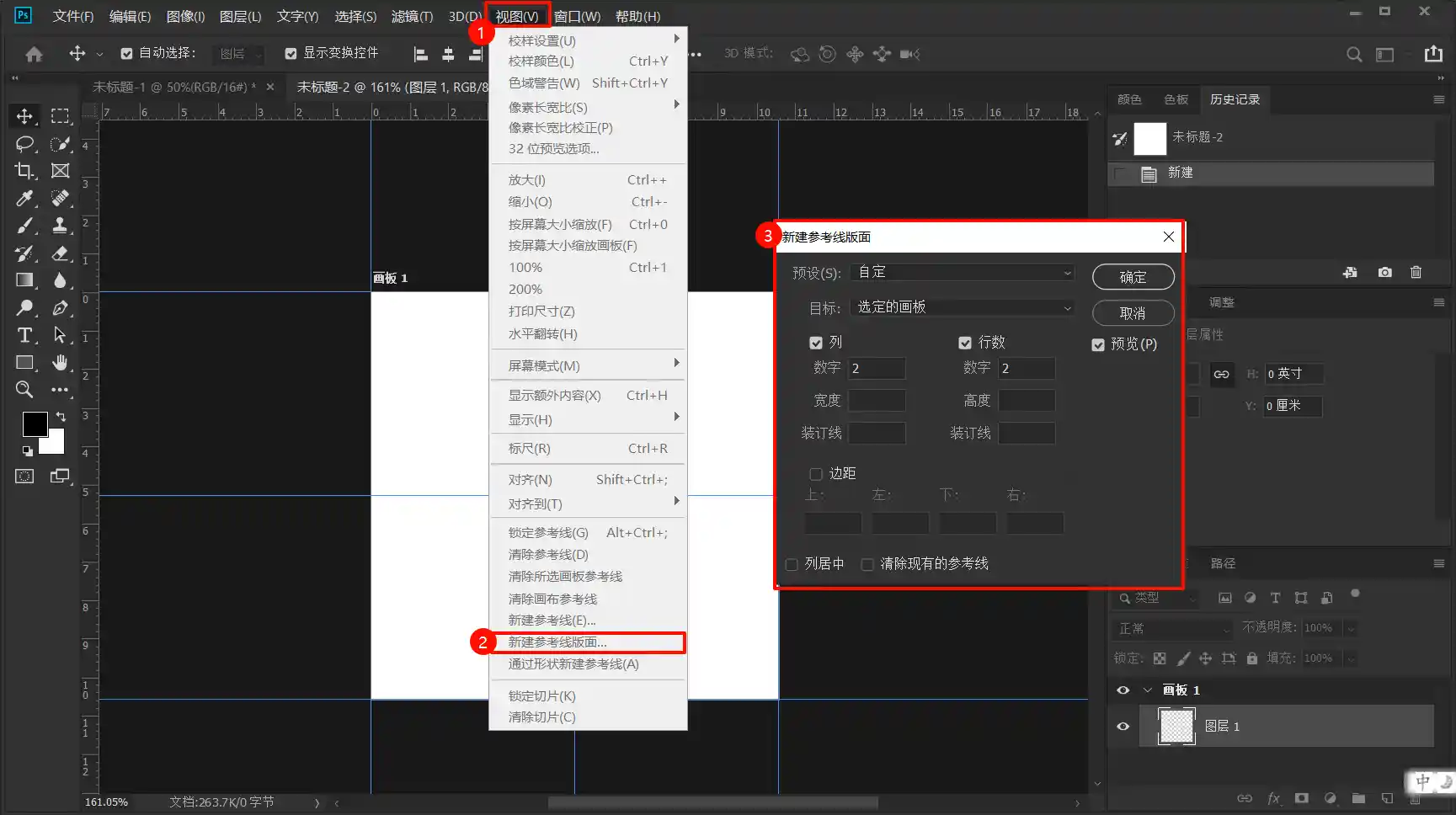Click the Share icon at top right

click(1433, 54)
